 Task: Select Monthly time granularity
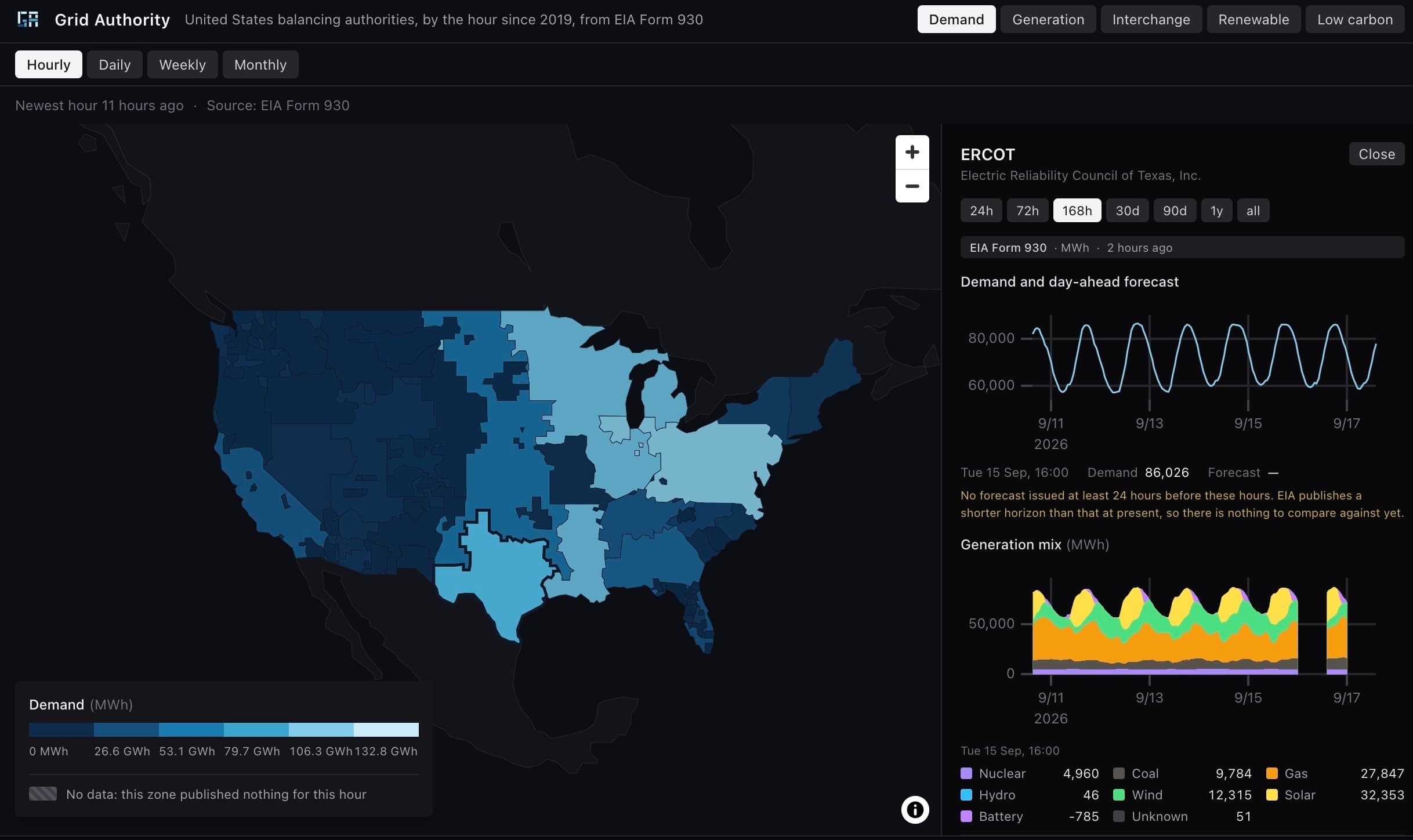pos(260,64)
